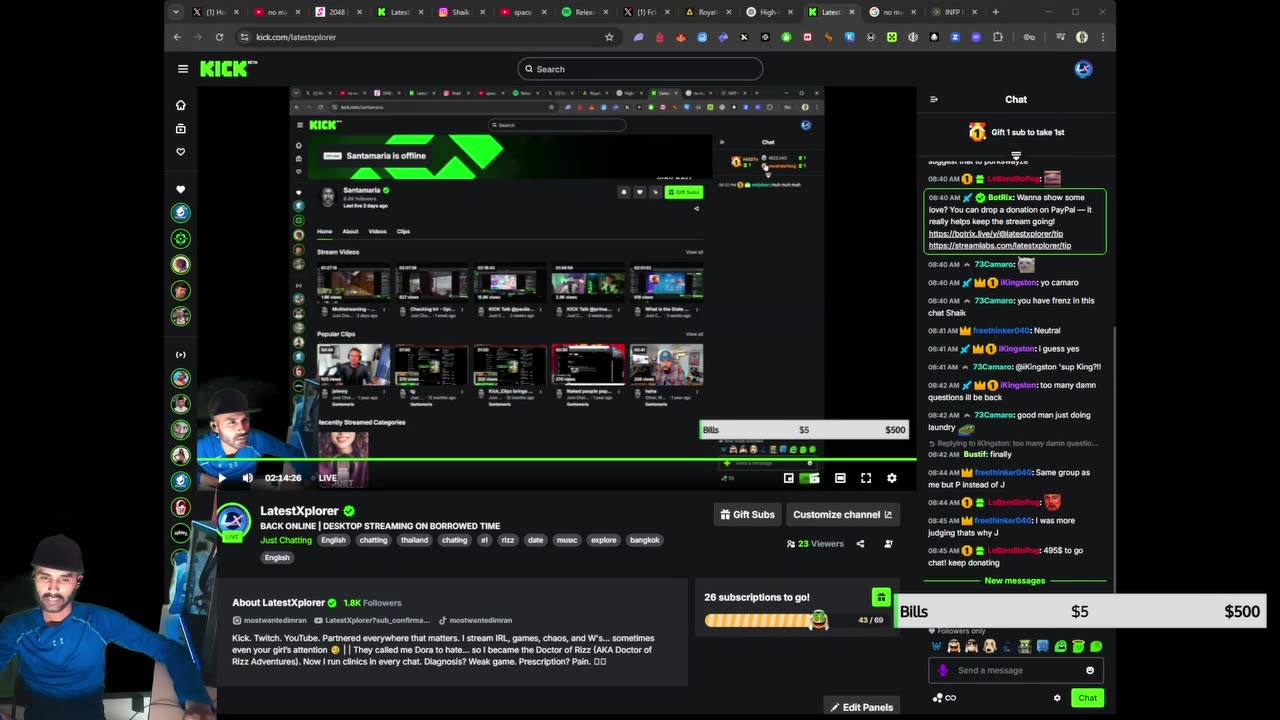Bookmark page with the star icon
Screen dimensions: 1280x720
tap(609, 37)
